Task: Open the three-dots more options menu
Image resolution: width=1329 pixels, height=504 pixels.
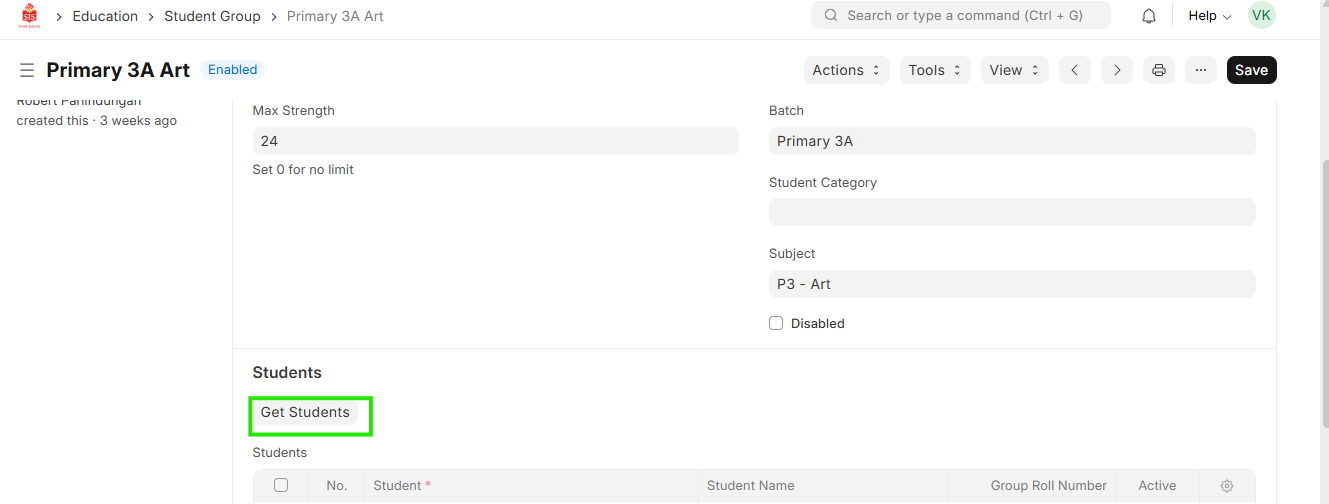Action: pos(1201,70)
